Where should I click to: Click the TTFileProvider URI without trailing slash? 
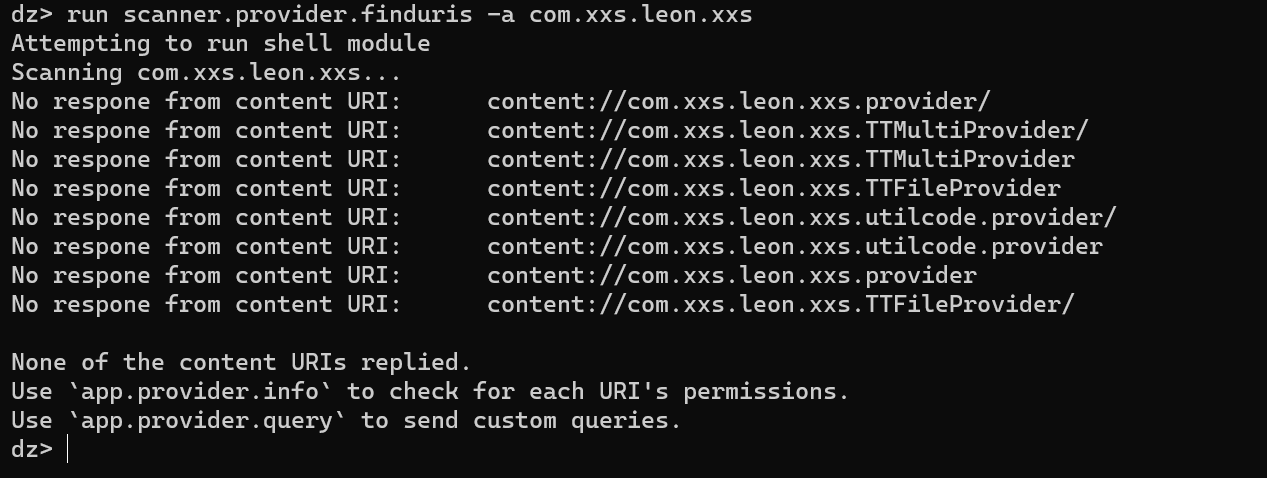coord(774,188)
